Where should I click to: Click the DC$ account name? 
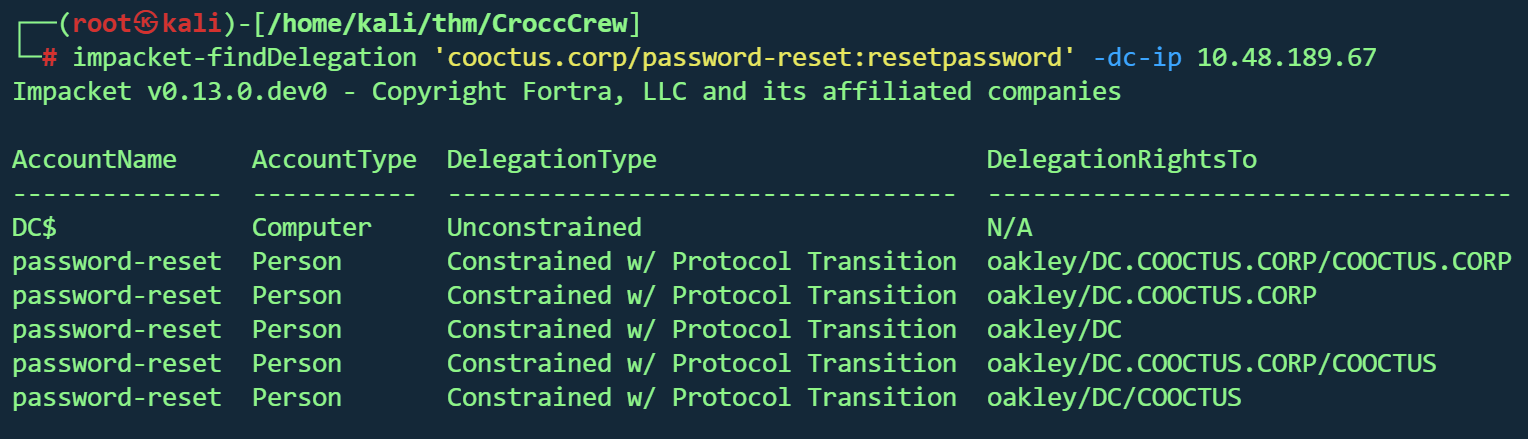[34, 228]
